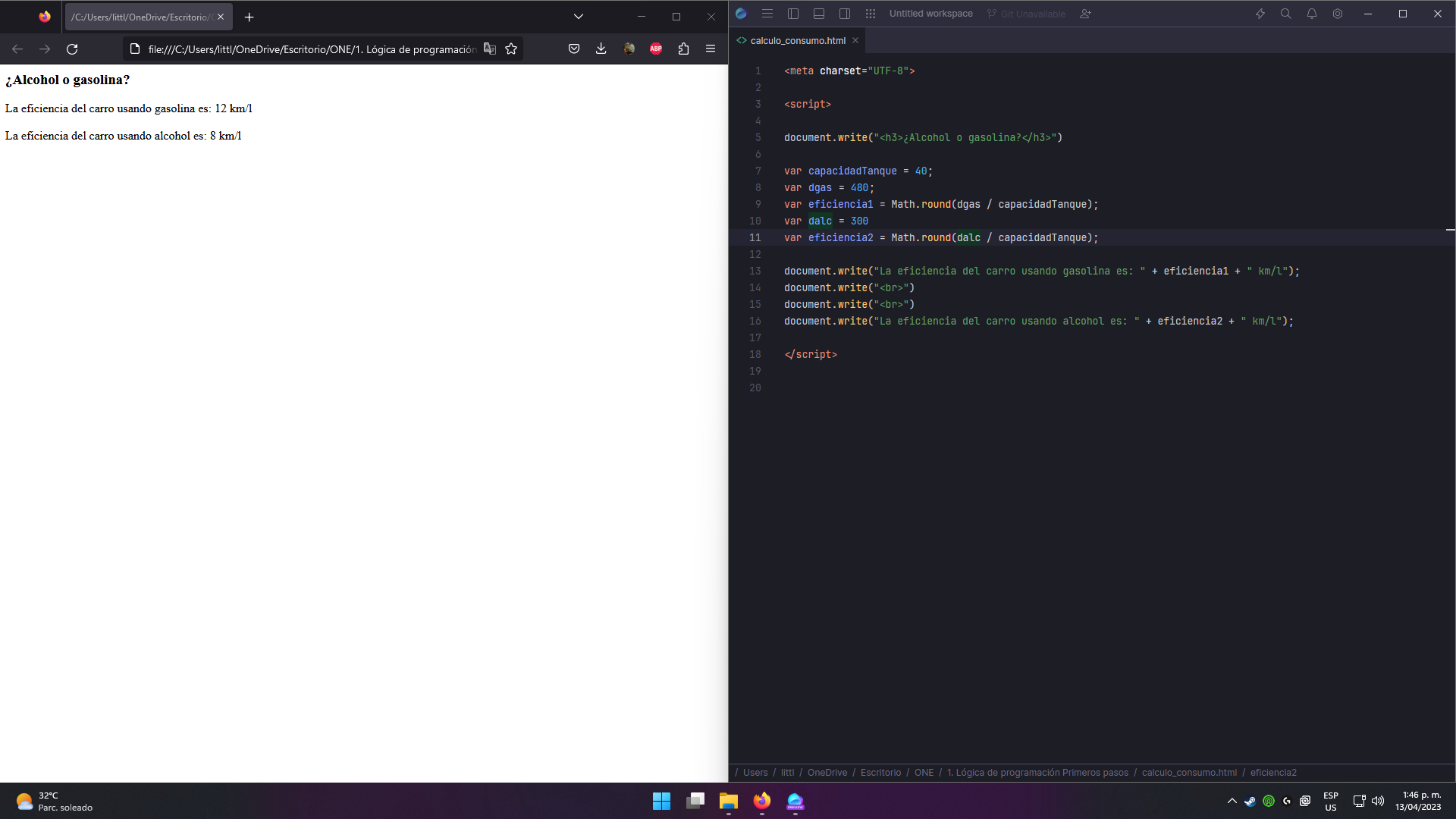
Task: Click ONE in the breadcrumb path
Action: 924,773
